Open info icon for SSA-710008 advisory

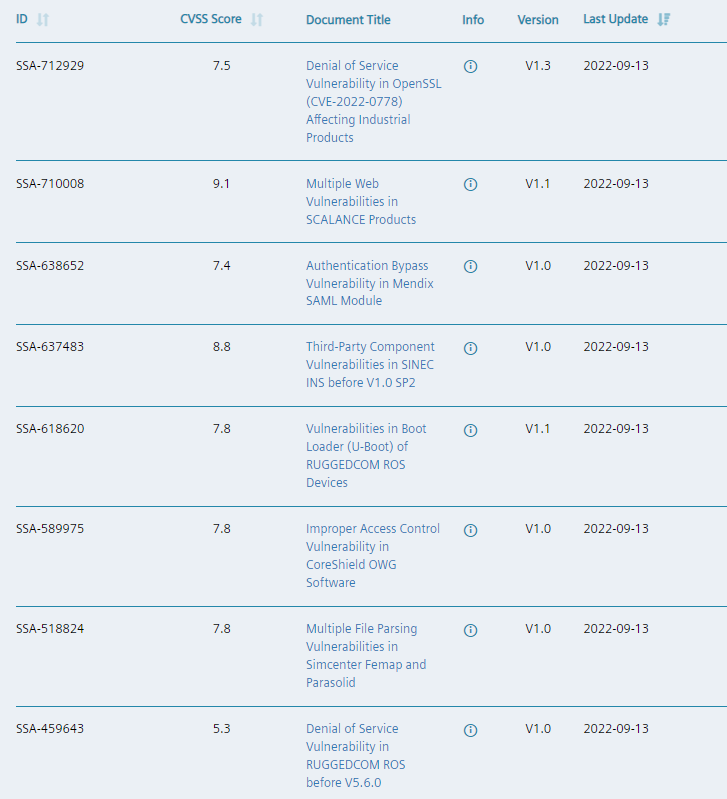[x=471, y=184]
